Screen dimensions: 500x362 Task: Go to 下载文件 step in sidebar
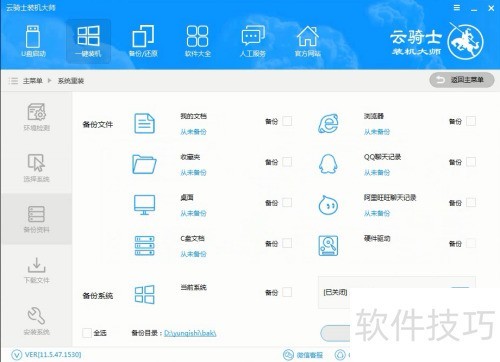pos(36,270)
